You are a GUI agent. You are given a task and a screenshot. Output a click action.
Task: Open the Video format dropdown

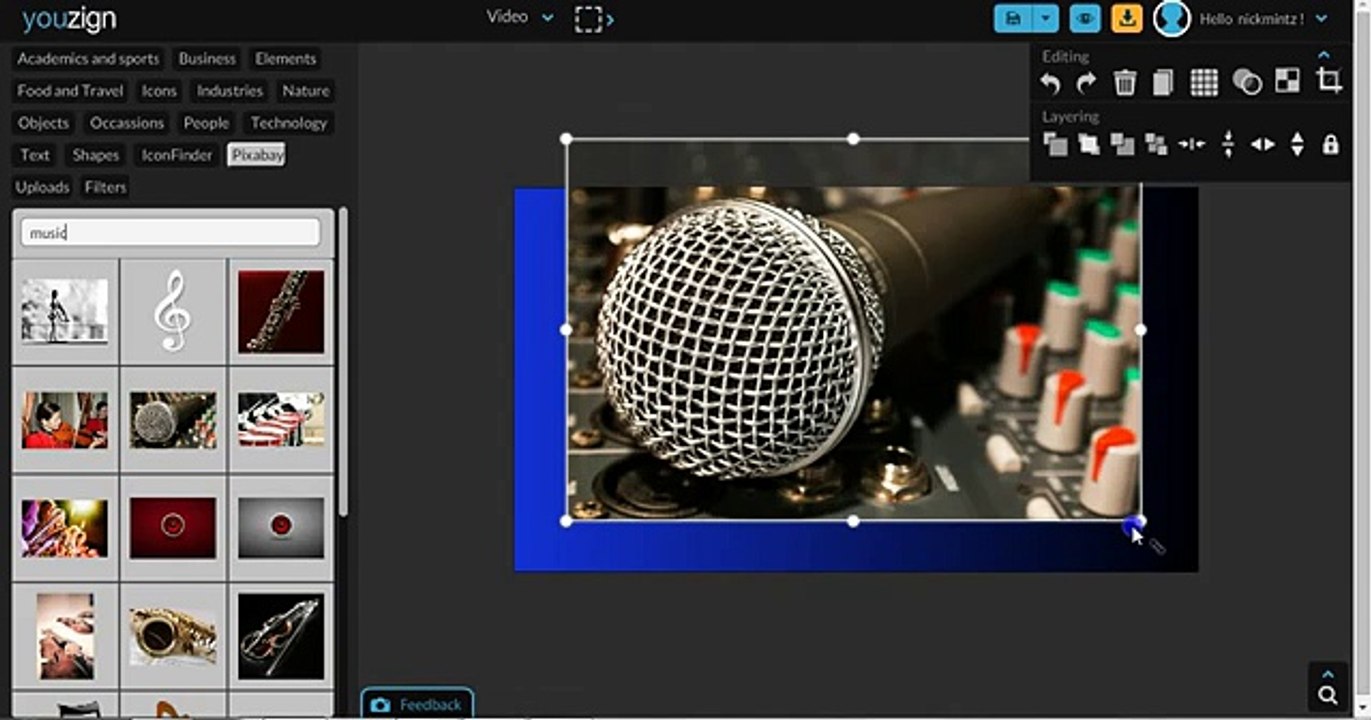coord(520,17)
